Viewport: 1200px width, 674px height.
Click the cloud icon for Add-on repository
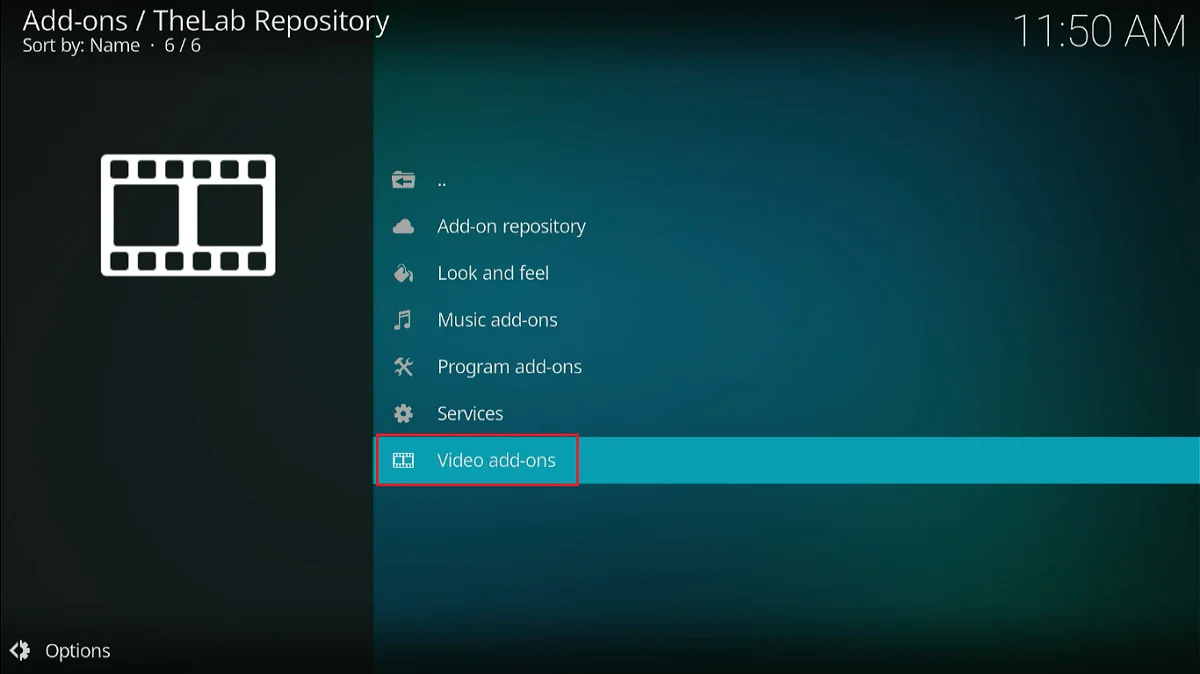[x=403, y=227]
